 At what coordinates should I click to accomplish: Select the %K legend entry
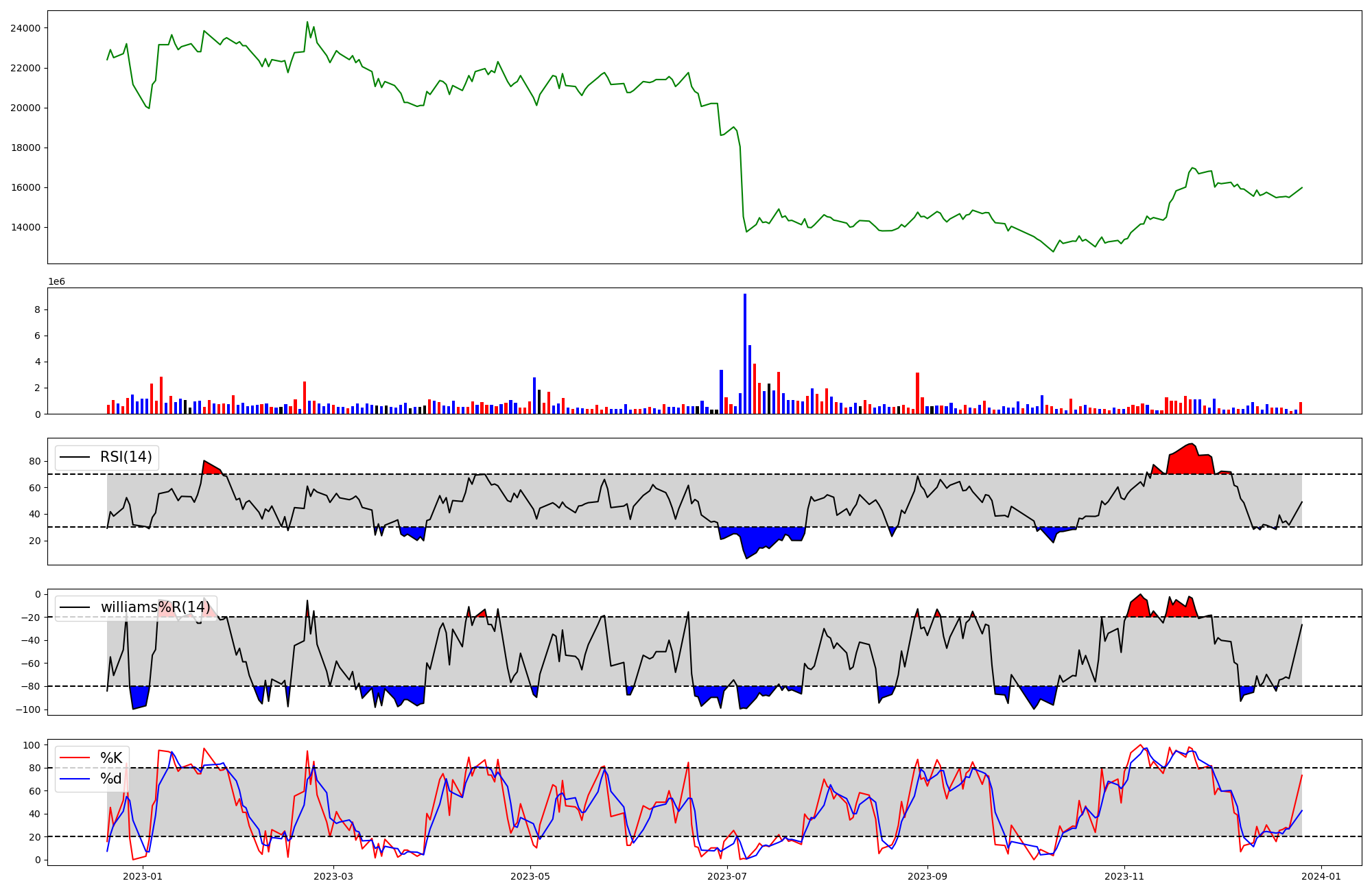click(111, 758)
